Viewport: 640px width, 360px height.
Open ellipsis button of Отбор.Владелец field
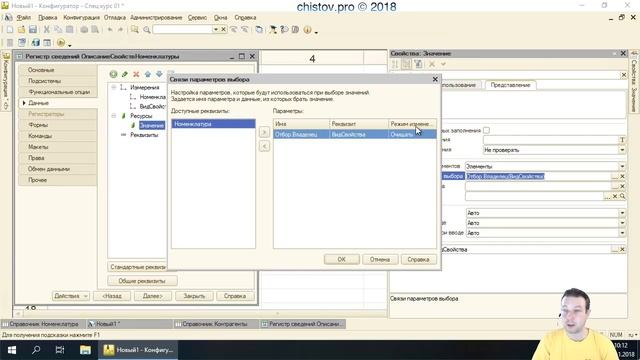pyautogui.click(x=615, y=176)
